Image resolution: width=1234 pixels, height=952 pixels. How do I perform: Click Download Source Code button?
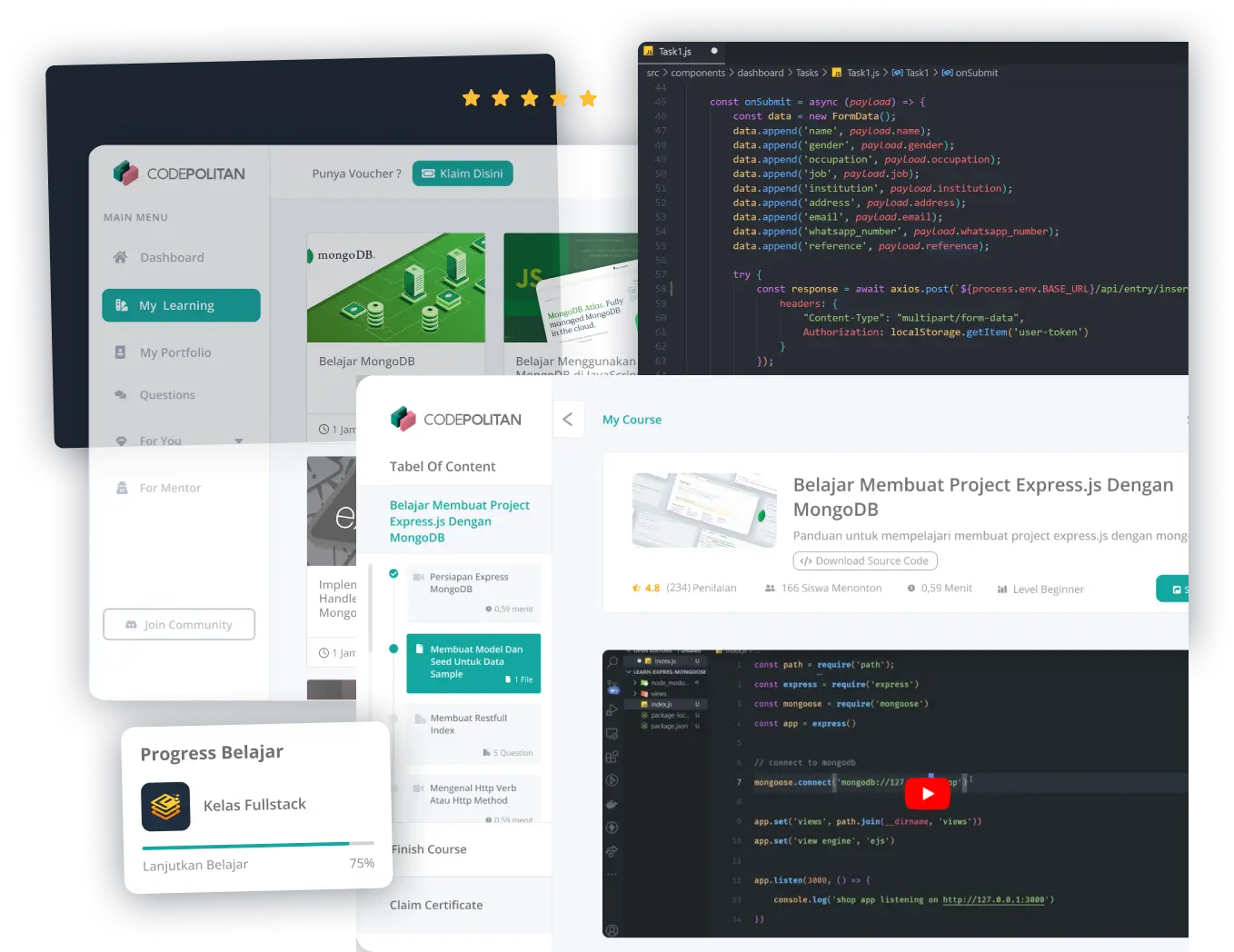[865, 560]
